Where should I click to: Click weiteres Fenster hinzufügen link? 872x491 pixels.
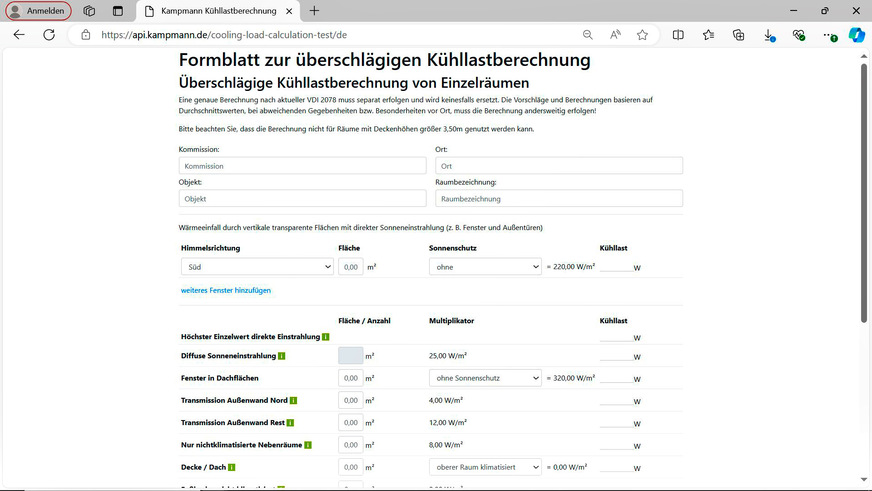pos(226,290)
